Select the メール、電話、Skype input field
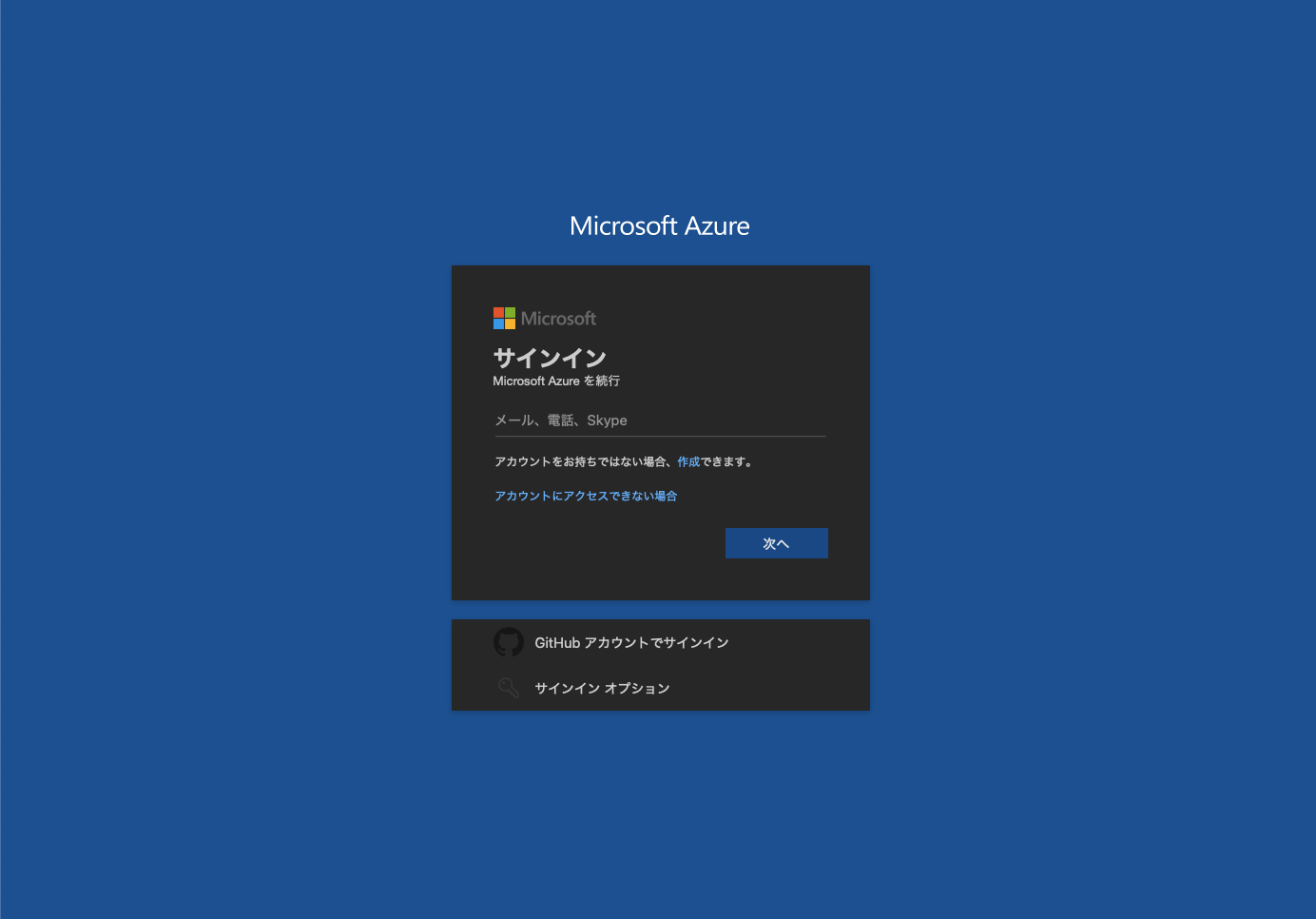Viewport: 1316px width, 919px height. tap(659, 420)
